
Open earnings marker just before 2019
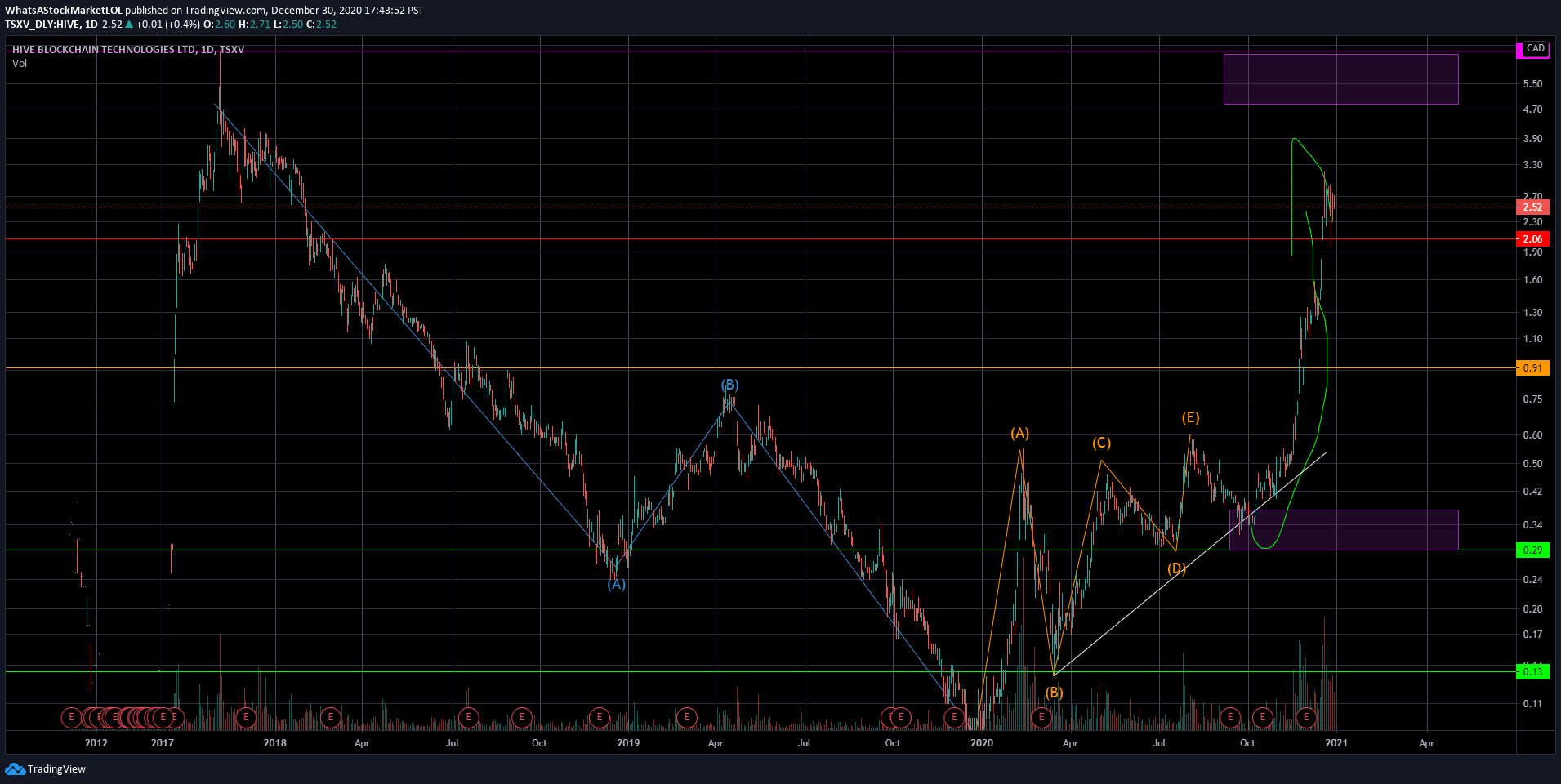click(600, 718)
